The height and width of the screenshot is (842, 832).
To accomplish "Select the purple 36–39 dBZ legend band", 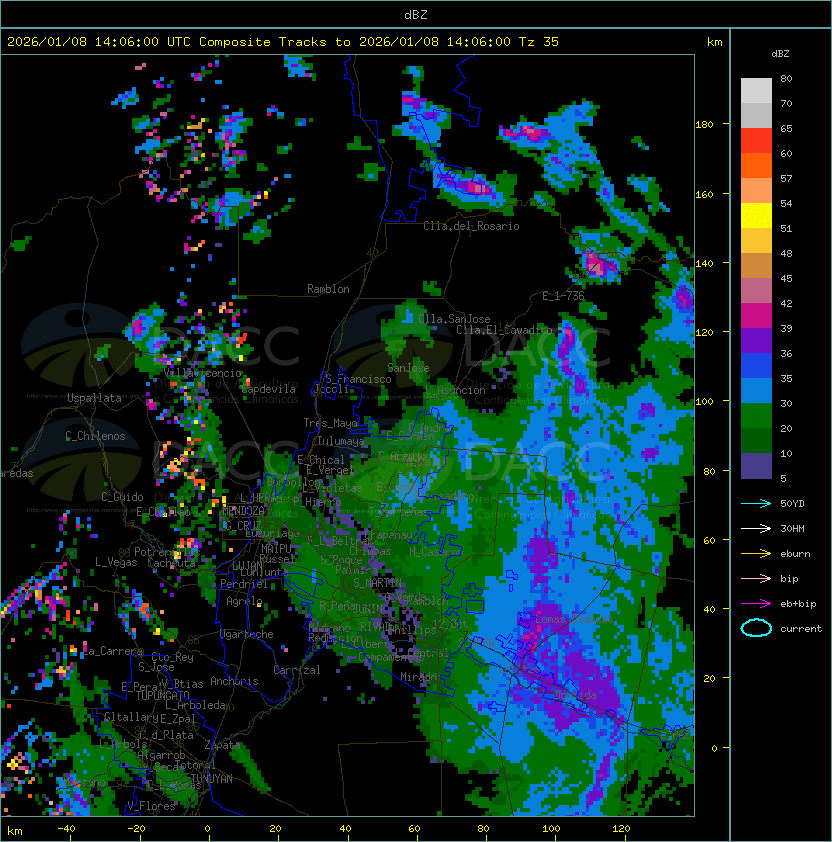I will [x=756, y=341].
